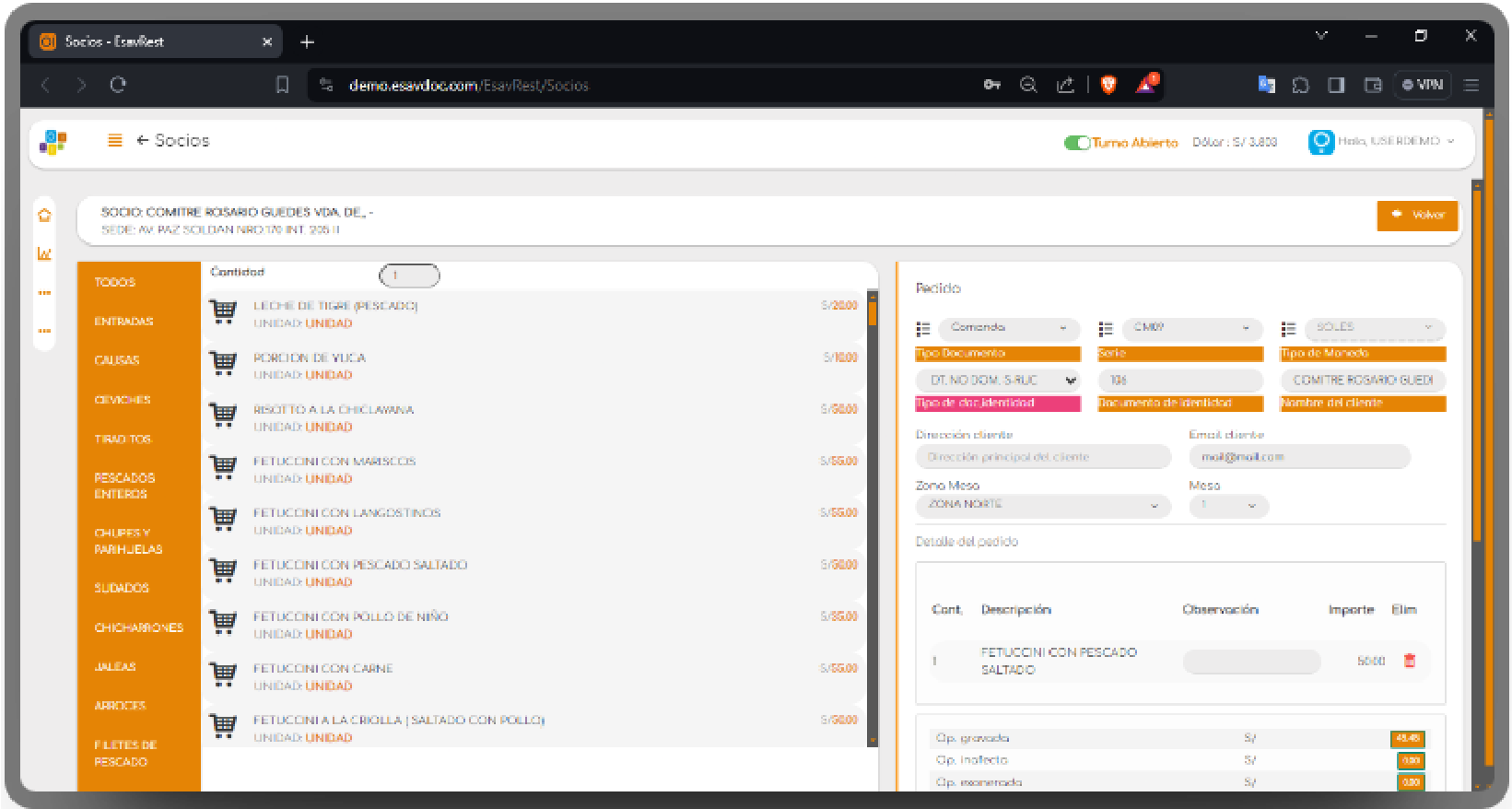Open the Brave wallet icon
The width and height of the screenshot is (1512, 809).
[1373, 85]
